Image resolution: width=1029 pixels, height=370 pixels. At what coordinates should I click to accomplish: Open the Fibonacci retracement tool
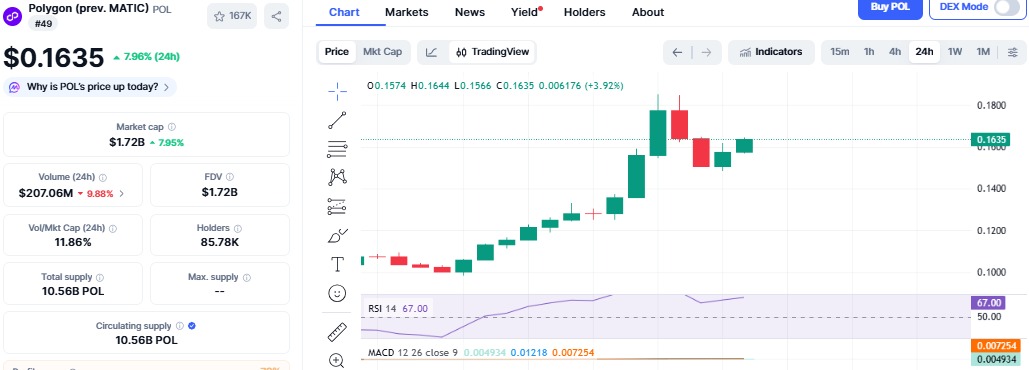pyautogui.click(x=337, y=150)
